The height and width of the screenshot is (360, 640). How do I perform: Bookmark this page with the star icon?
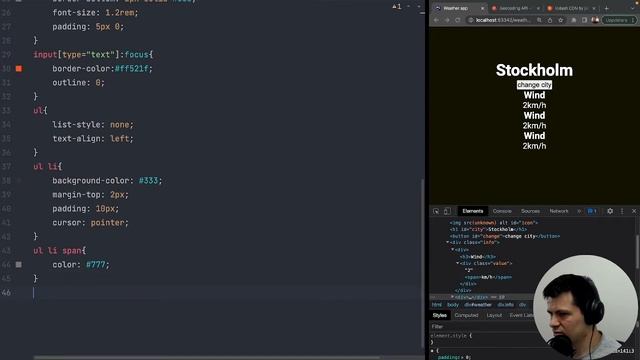[x=561, y=20]
